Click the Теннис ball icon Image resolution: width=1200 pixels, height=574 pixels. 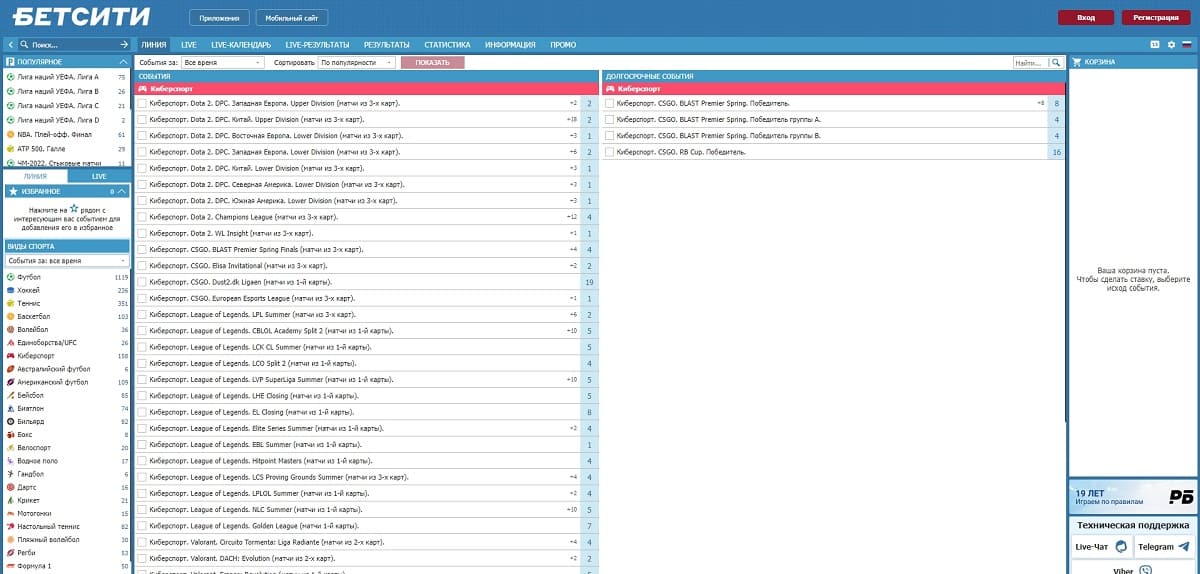click(11, 303)
